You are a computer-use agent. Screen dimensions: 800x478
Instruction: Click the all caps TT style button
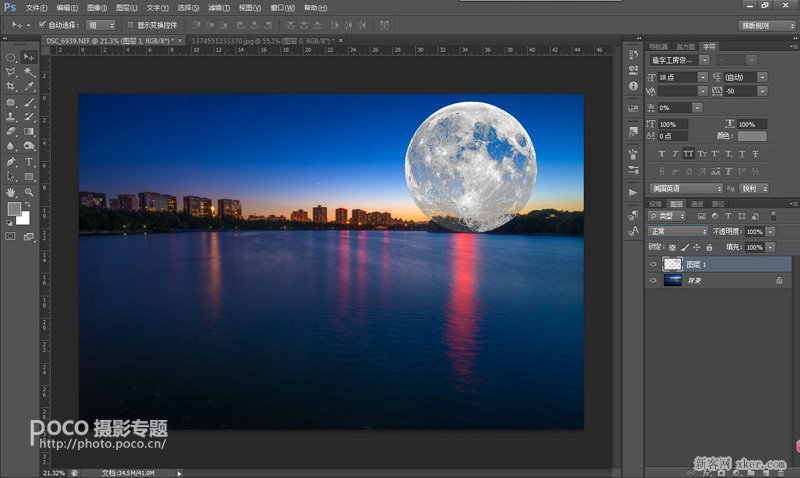click(688, 154)
